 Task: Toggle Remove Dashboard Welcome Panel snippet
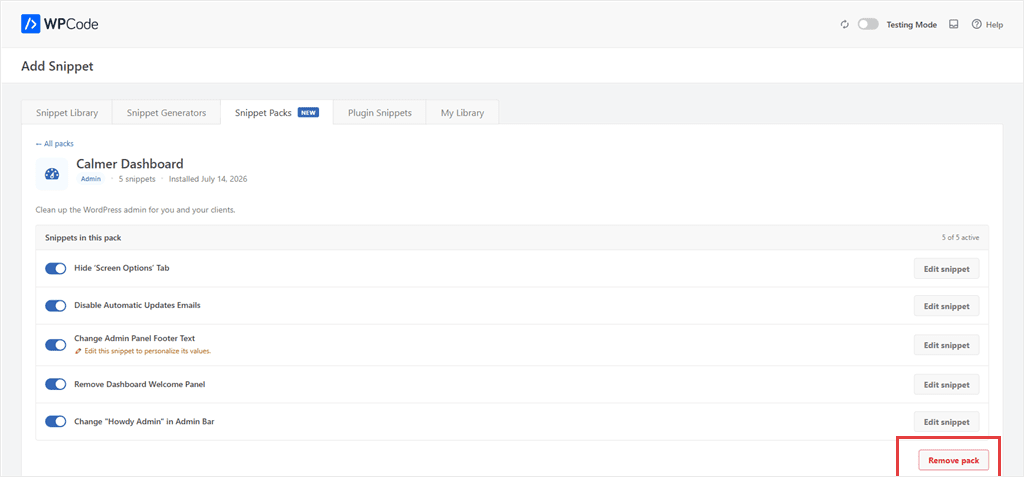coord(56,384)
